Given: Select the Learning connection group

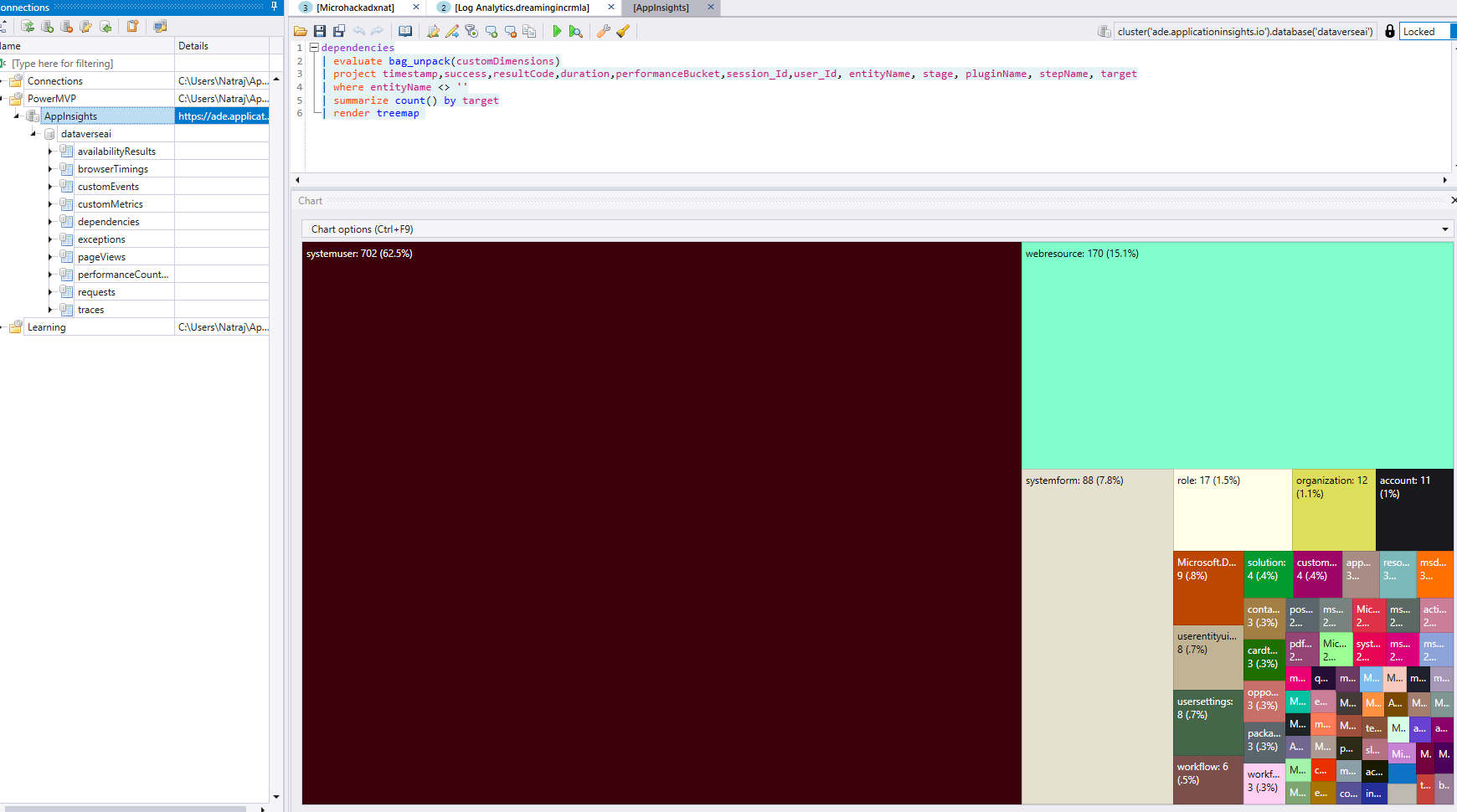Looking at the screenshot, I should click(46, 327).
